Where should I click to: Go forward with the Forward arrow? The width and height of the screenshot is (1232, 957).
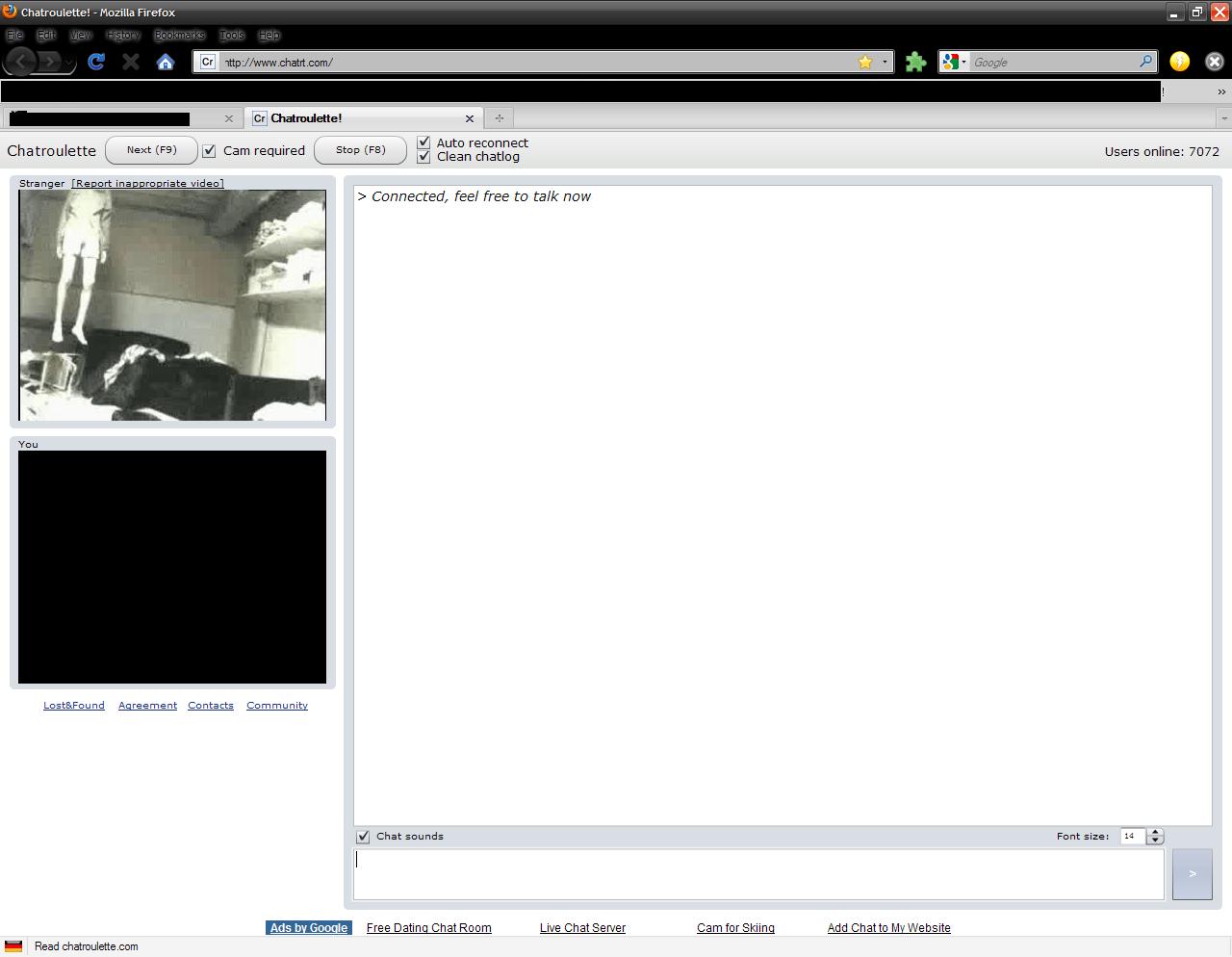[x=50, y=62]
